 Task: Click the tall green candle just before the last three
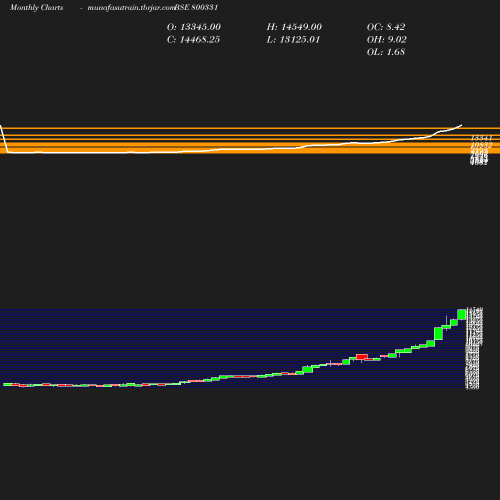tap(438, 334)
